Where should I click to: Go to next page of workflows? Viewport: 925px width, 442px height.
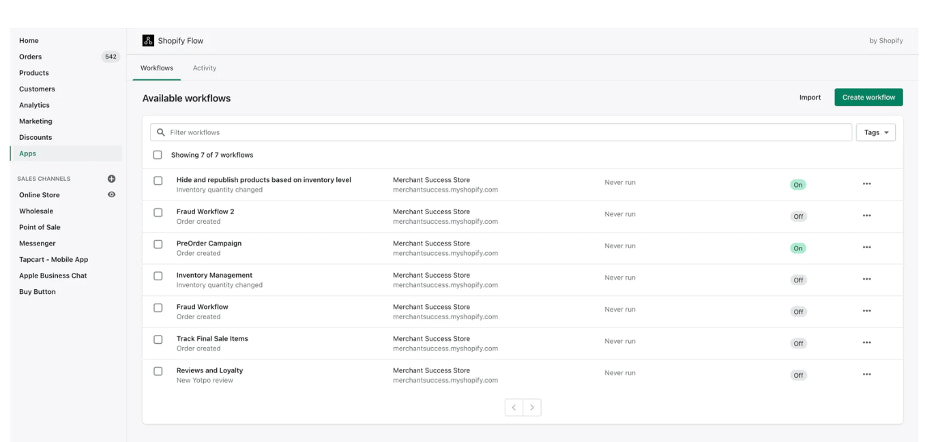pyautogui.click(x=532, y=407)
